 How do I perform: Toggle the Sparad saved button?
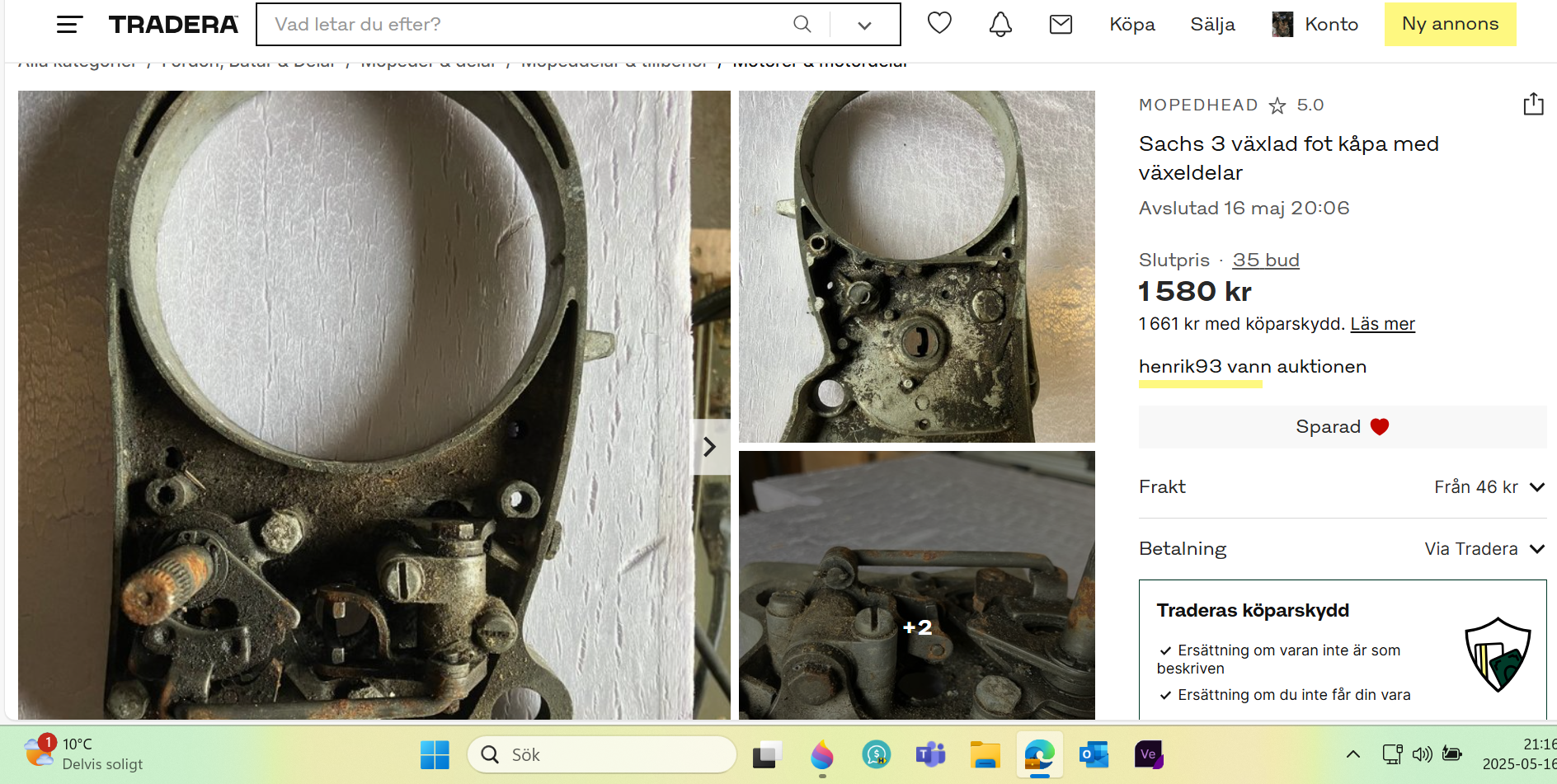(1342, 427)
